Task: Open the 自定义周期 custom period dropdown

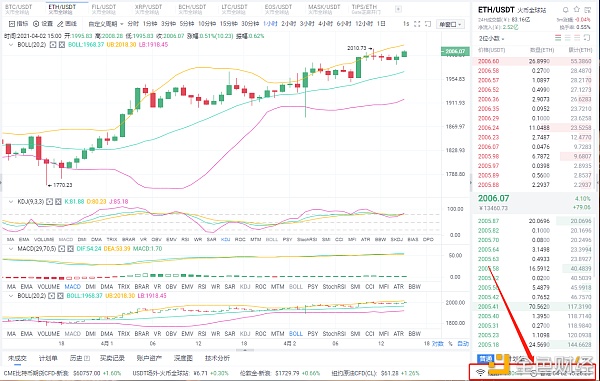Action: click(106, 24)
